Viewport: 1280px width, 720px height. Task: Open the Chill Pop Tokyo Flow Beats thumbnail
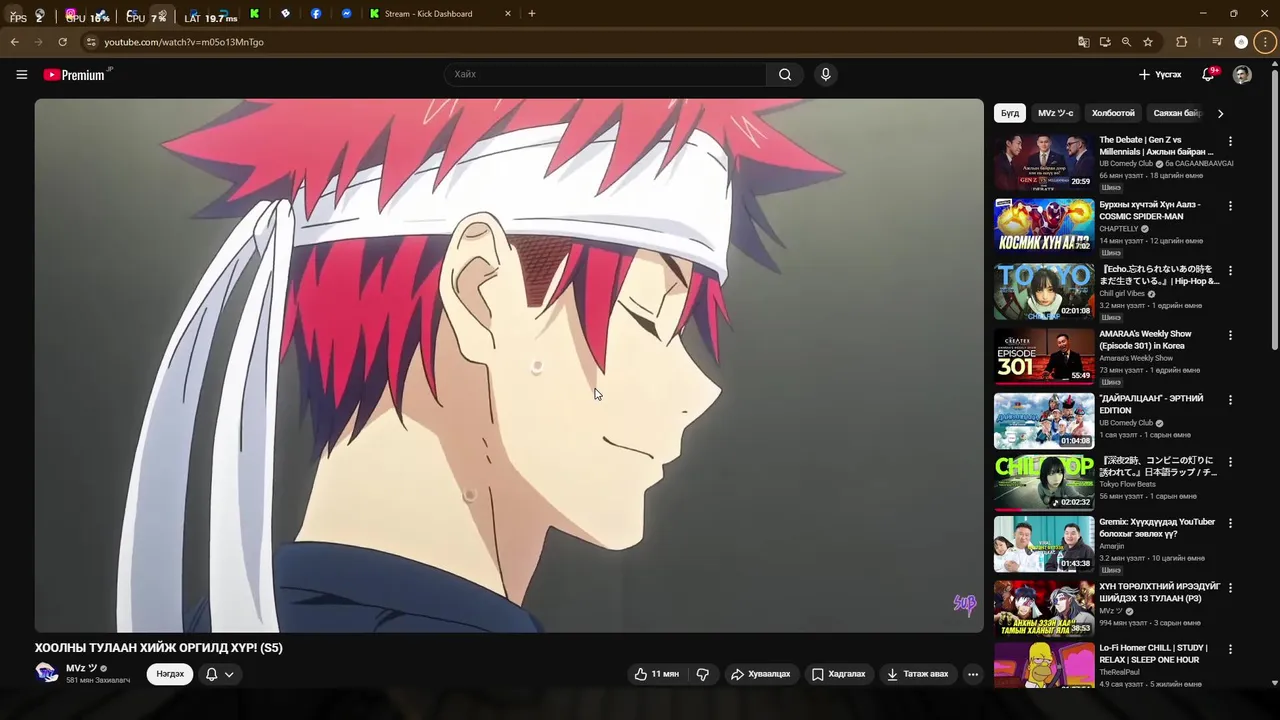(1044, 482)
